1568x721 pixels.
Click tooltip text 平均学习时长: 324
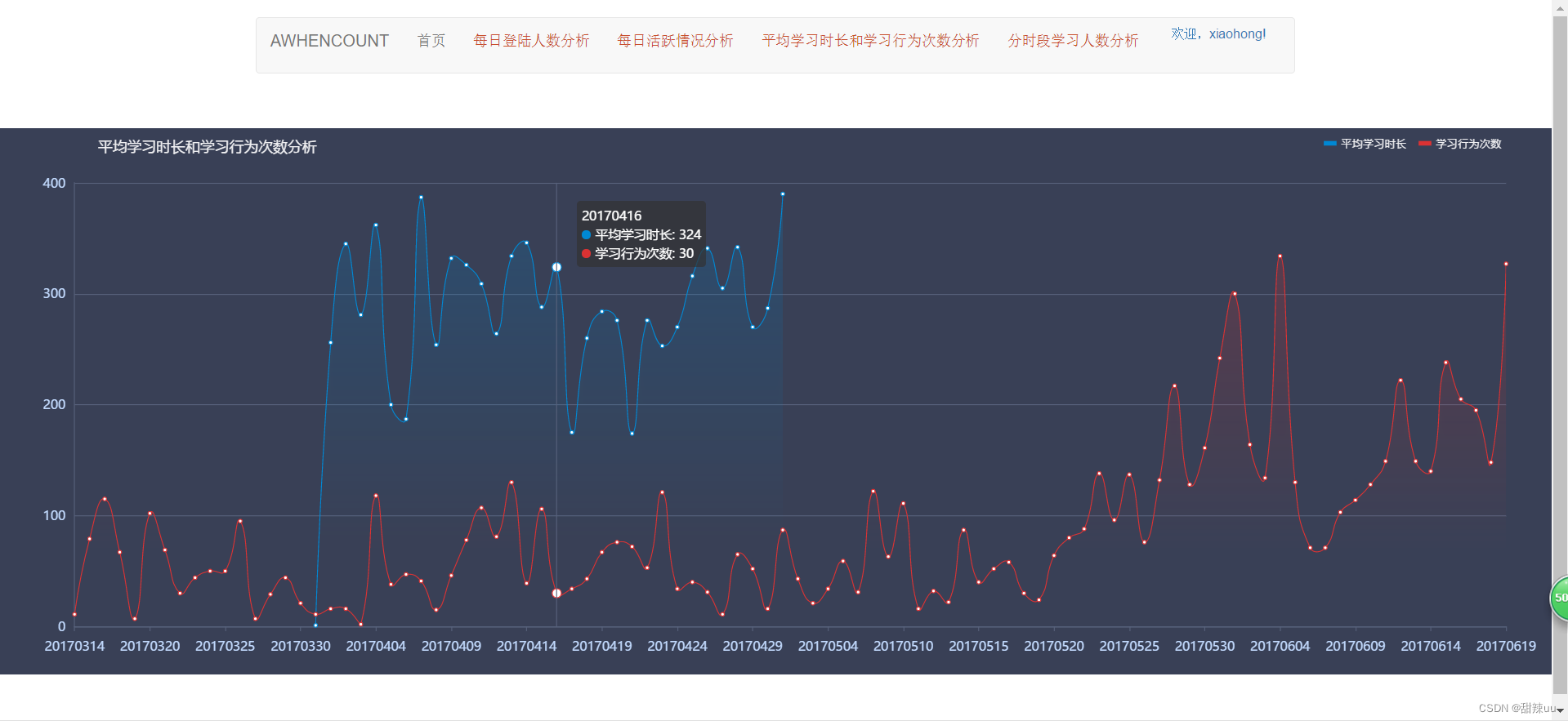648,234
